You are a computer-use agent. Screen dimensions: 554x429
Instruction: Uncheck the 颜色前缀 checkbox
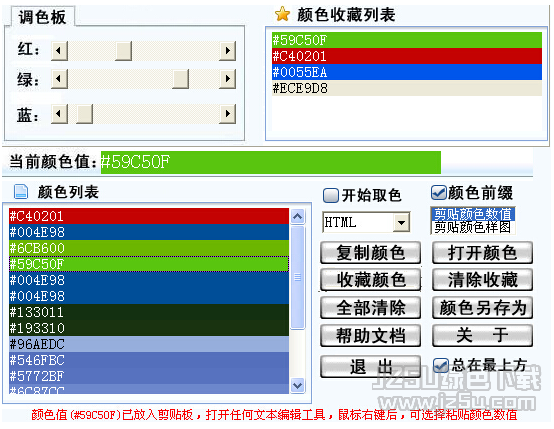(x=438, y=193)
